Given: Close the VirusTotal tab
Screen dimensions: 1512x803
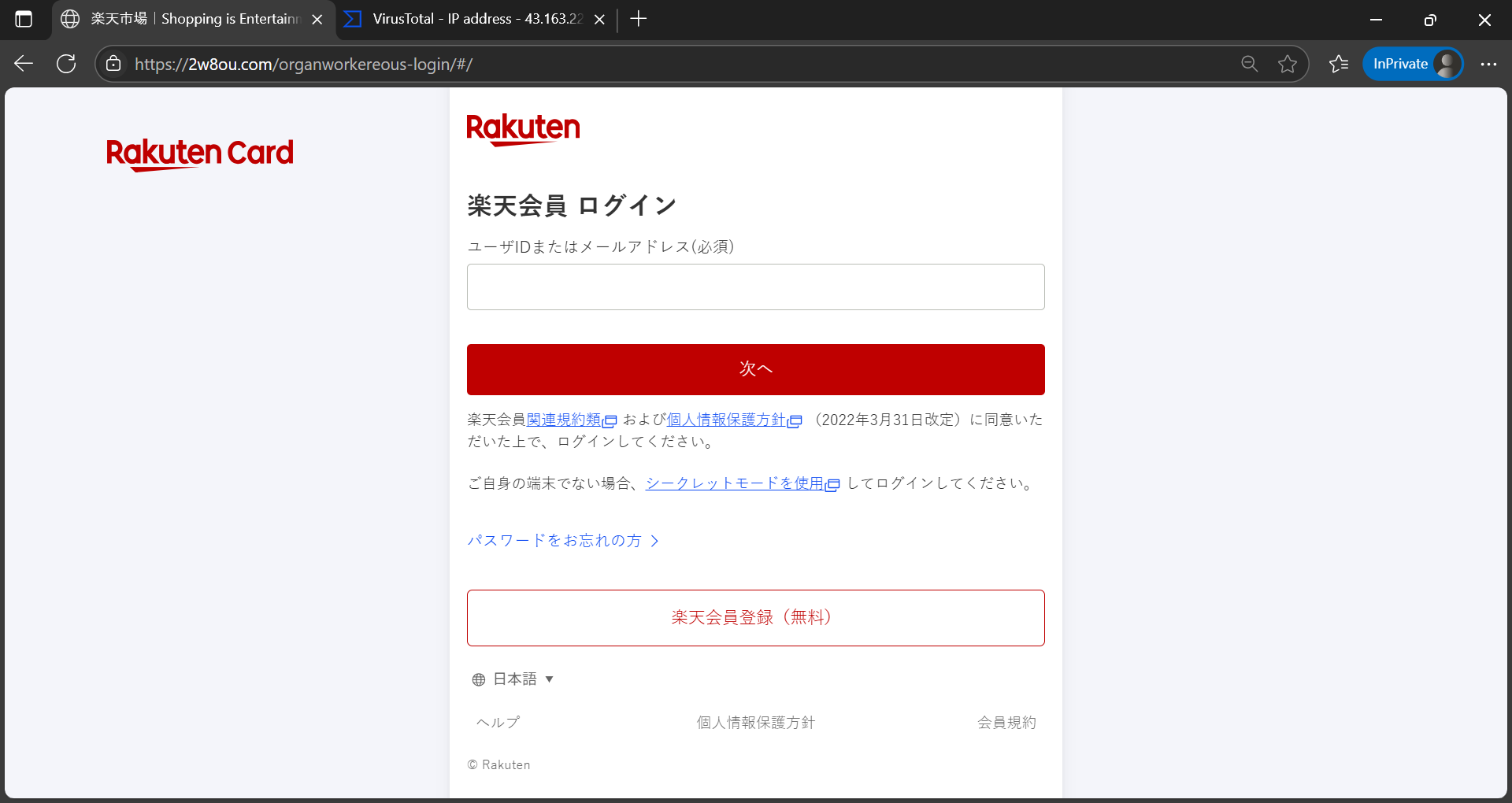Looking at the screenshot, I should point(599,19).
